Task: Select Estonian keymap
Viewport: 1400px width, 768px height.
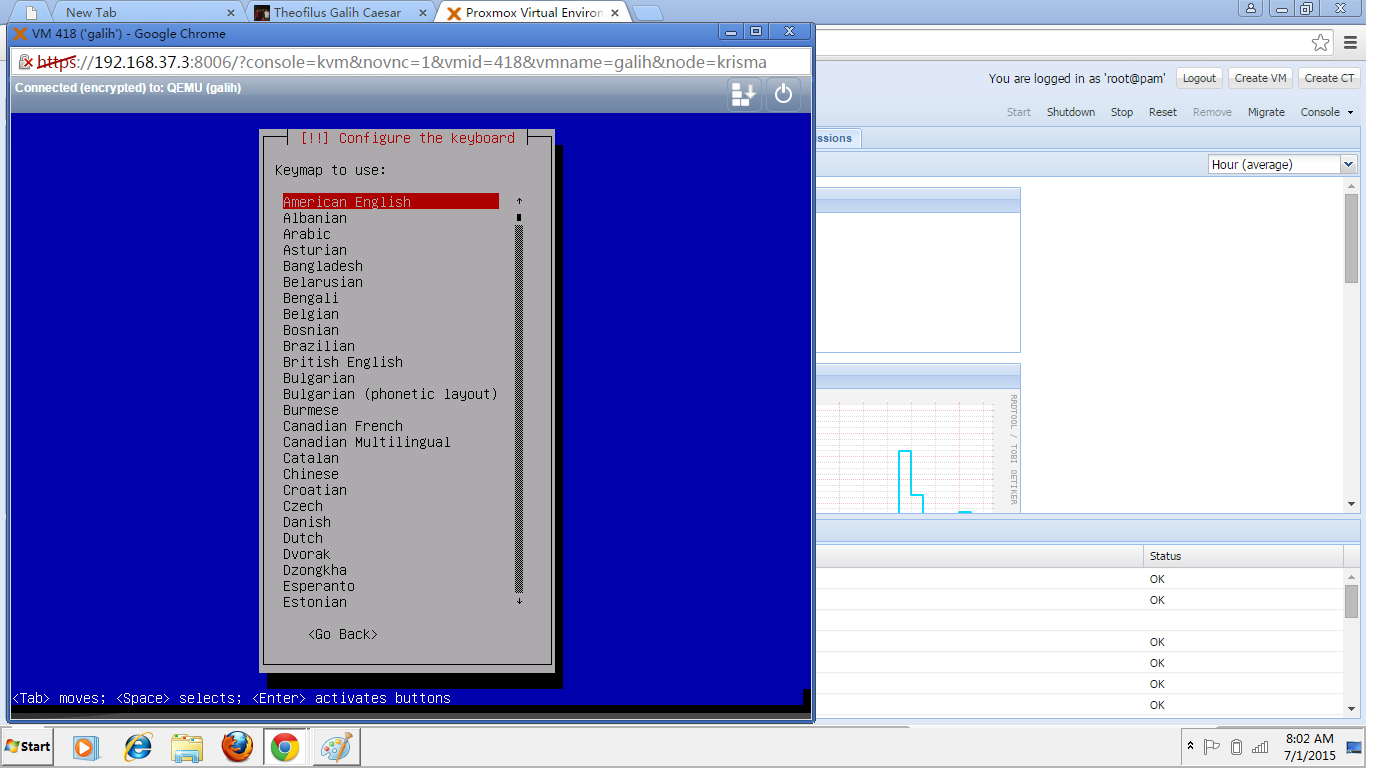Action: (x=315, y=602)
